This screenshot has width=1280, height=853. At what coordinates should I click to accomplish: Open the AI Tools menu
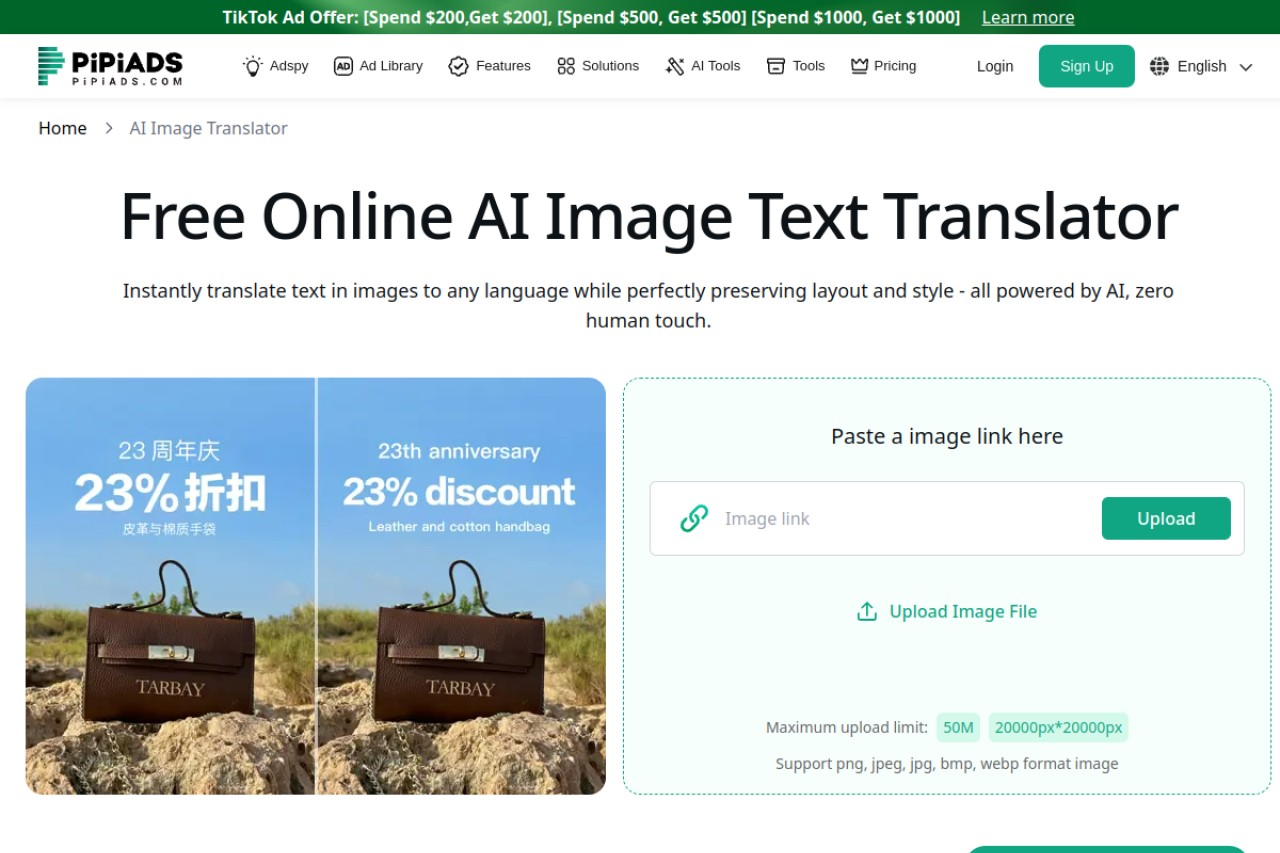(x=703, y=66)
